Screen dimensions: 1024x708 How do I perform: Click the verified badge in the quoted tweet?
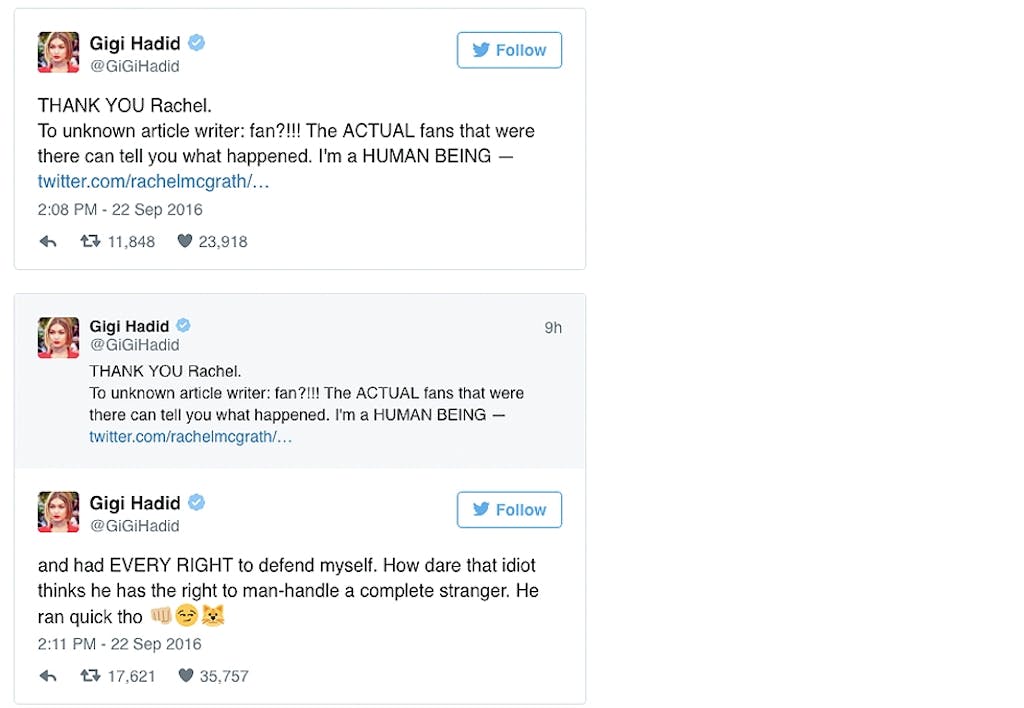click(x=184, y=326)
